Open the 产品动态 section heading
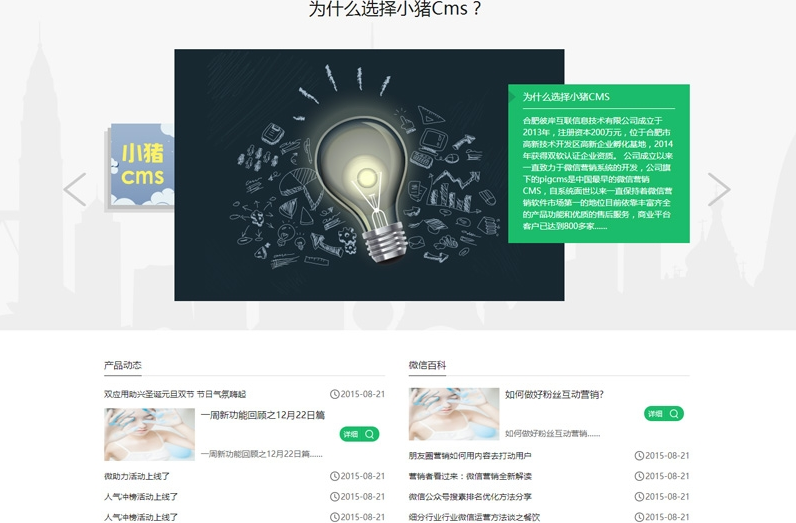Image resolution: width=796 pixels, height=523 pixels. [x=123, y=365]
